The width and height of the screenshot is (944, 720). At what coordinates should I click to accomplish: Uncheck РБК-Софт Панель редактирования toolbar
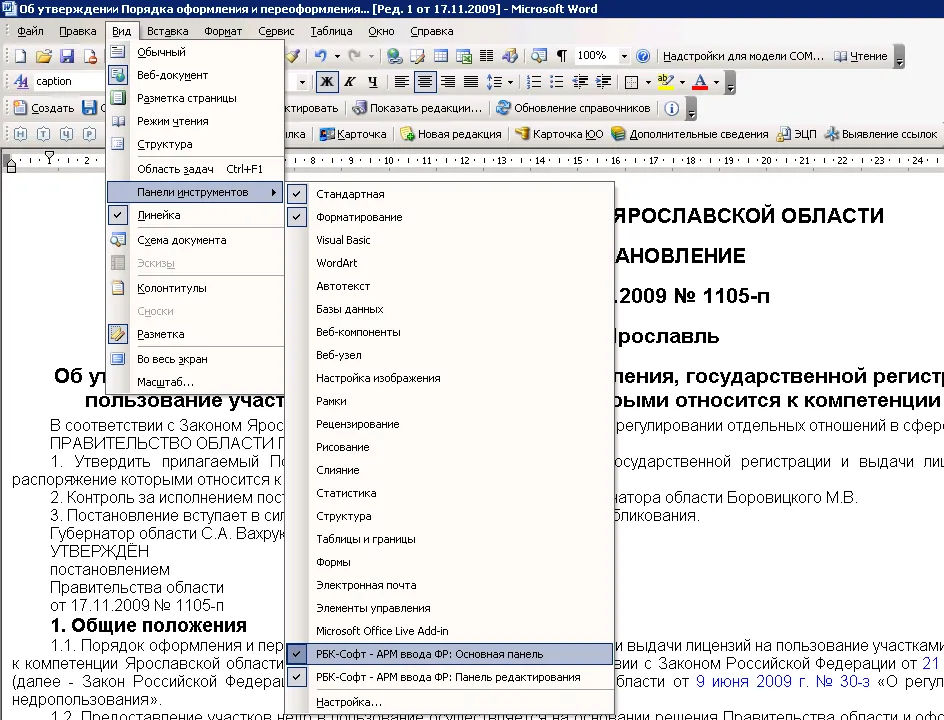[450, 677]
